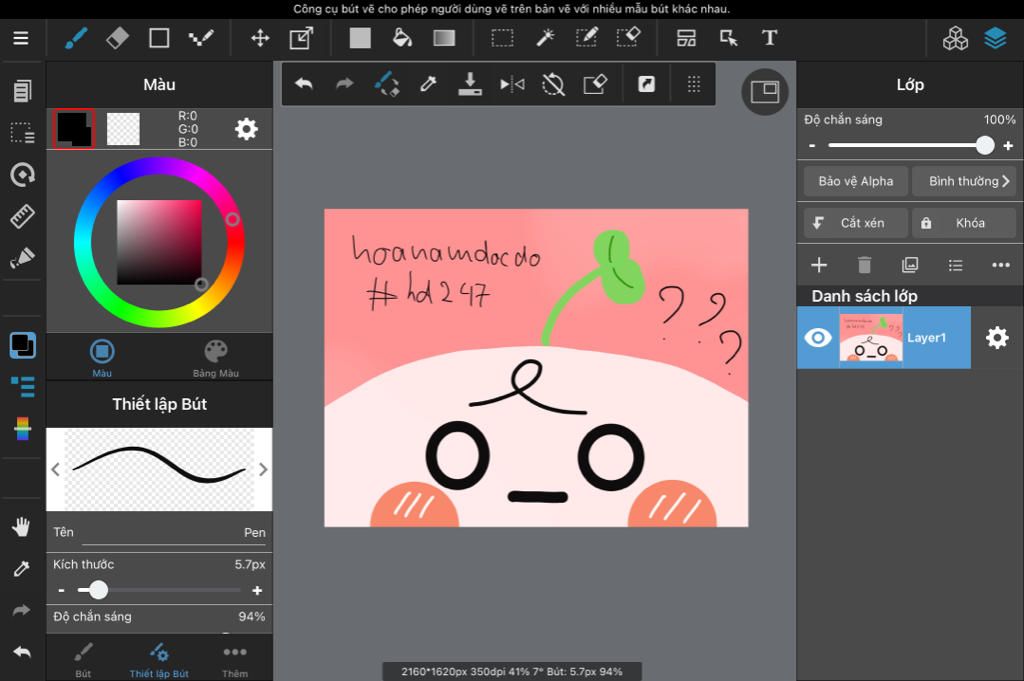The height and width of the screenshot is (681, 1024).
Task: Decrease layer opacity with minus
Action: 812,146
